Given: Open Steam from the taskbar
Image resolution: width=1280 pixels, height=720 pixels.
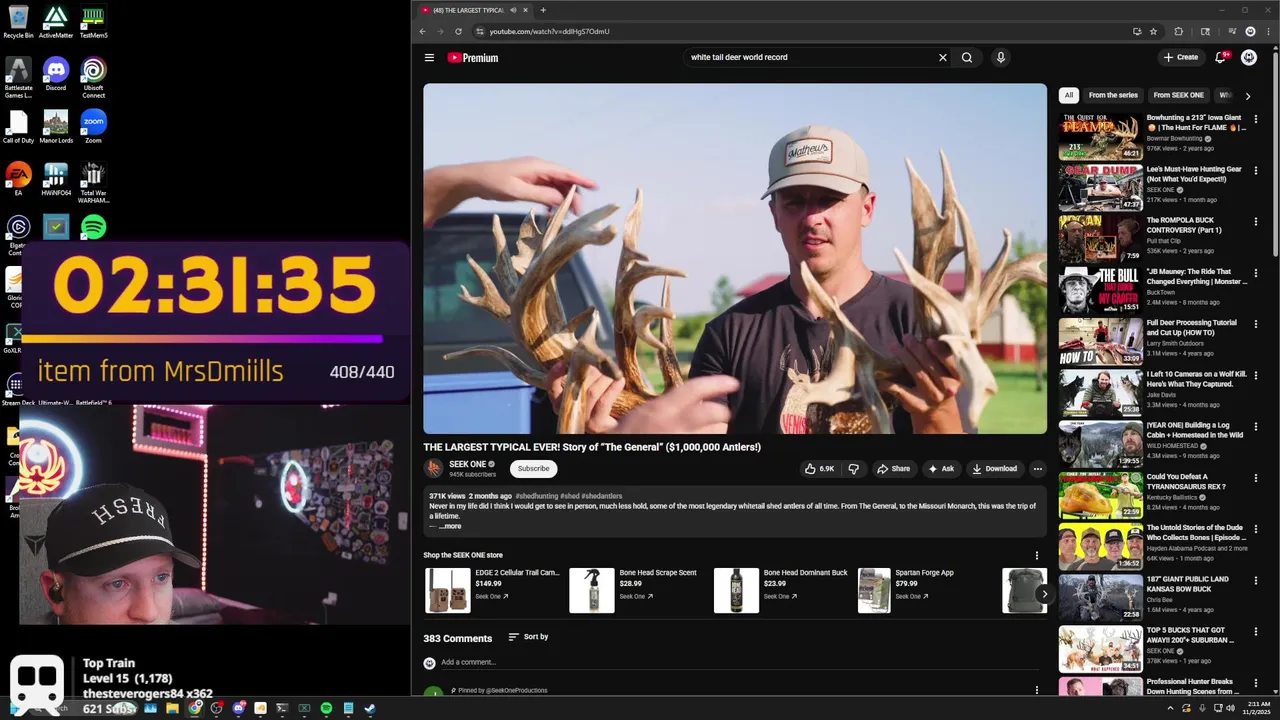Looking at the screenshot, I should tap(370, 709).
